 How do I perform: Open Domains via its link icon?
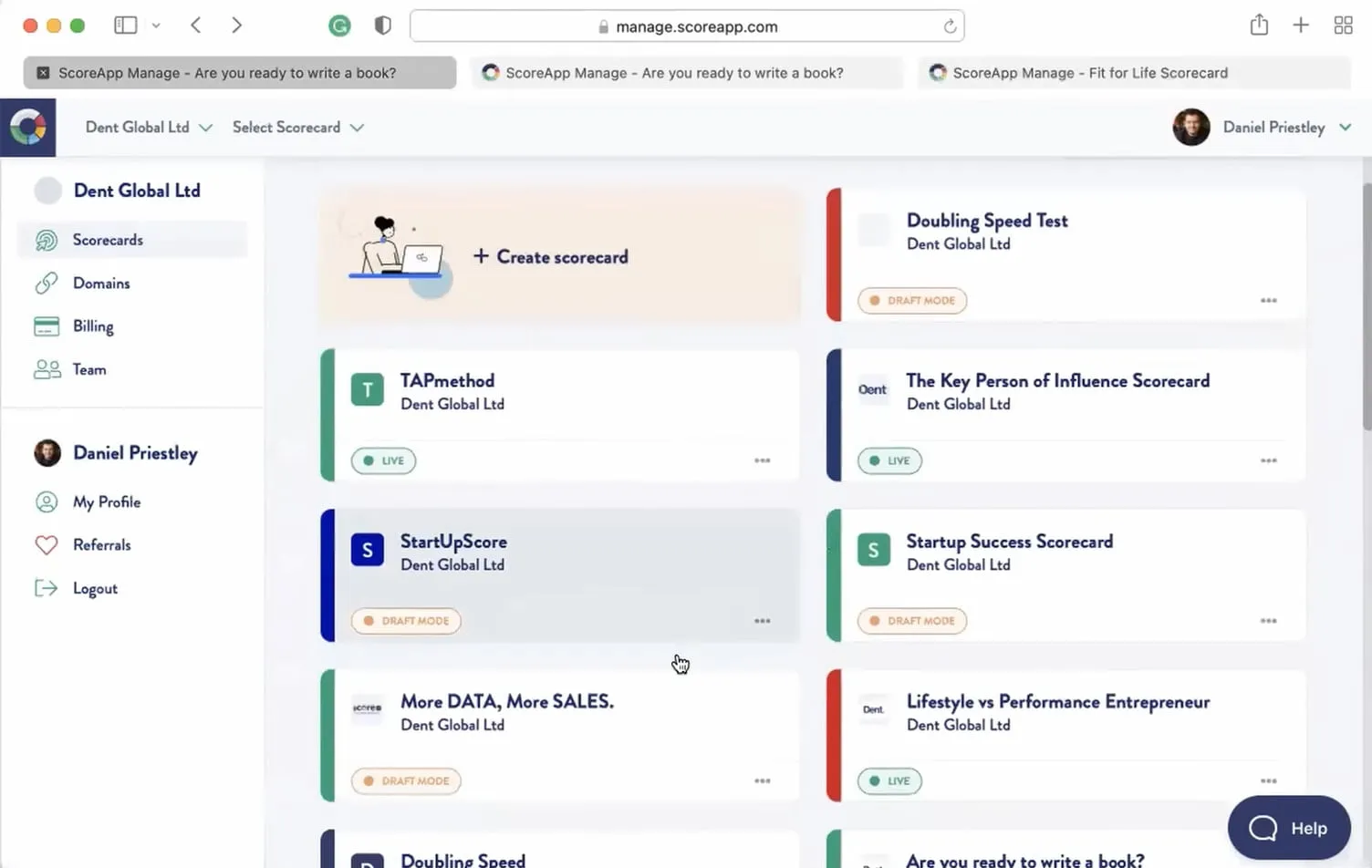pyautogui.click(x=47, y=283)
